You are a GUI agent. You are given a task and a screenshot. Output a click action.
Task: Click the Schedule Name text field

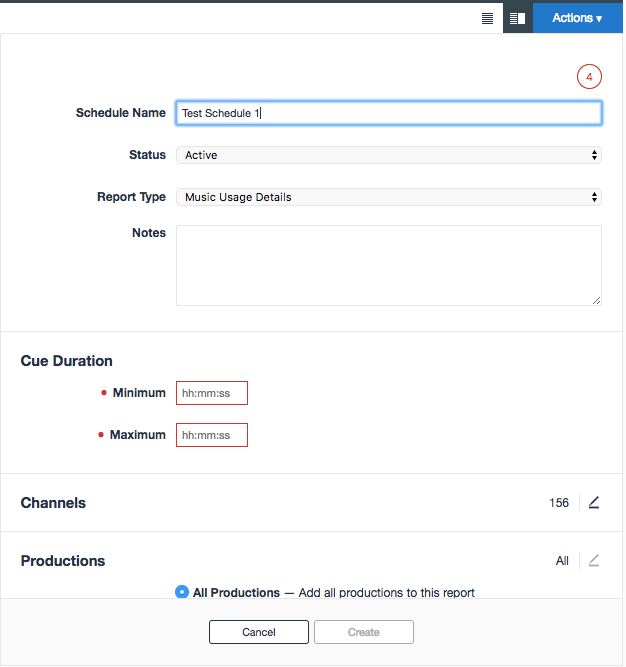(x=389, y=113)
